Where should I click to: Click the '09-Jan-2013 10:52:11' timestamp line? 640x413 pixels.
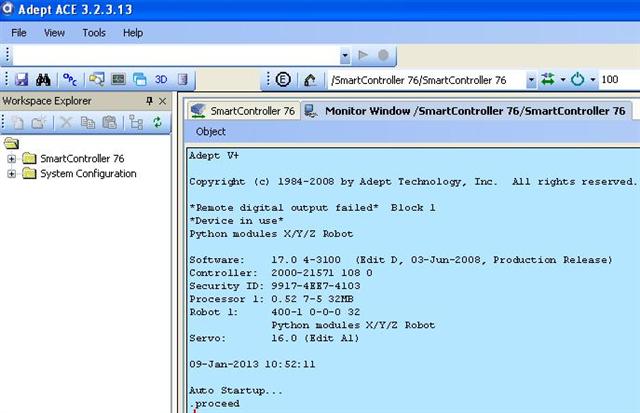(252, 364)
